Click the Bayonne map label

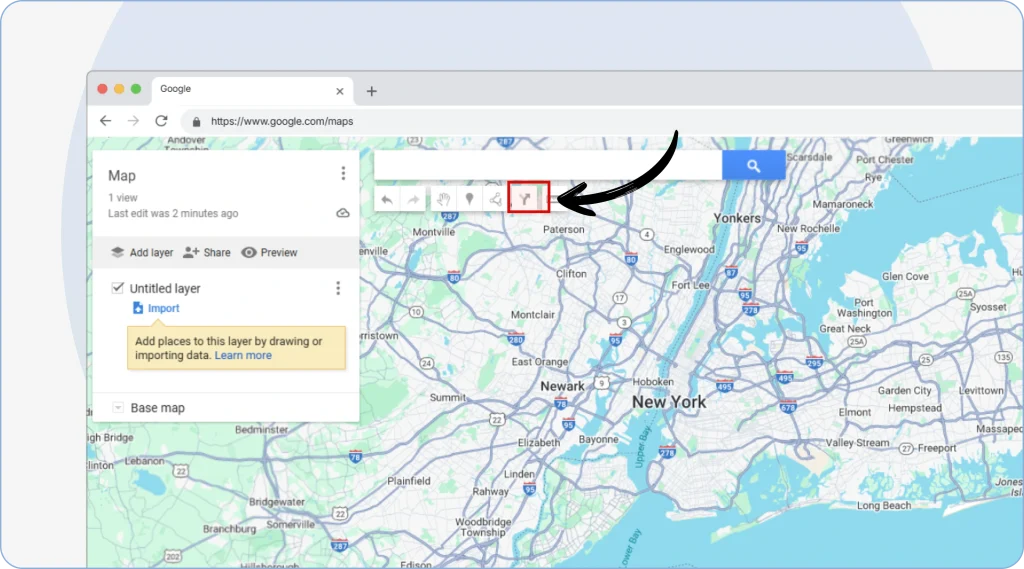598,439
